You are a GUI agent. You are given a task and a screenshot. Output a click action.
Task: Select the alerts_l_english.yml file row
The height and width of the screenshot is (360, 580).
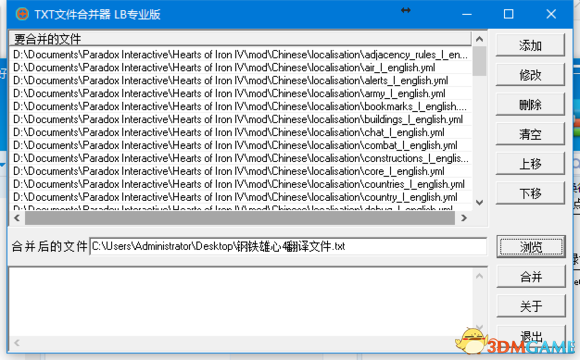point(240,81)
